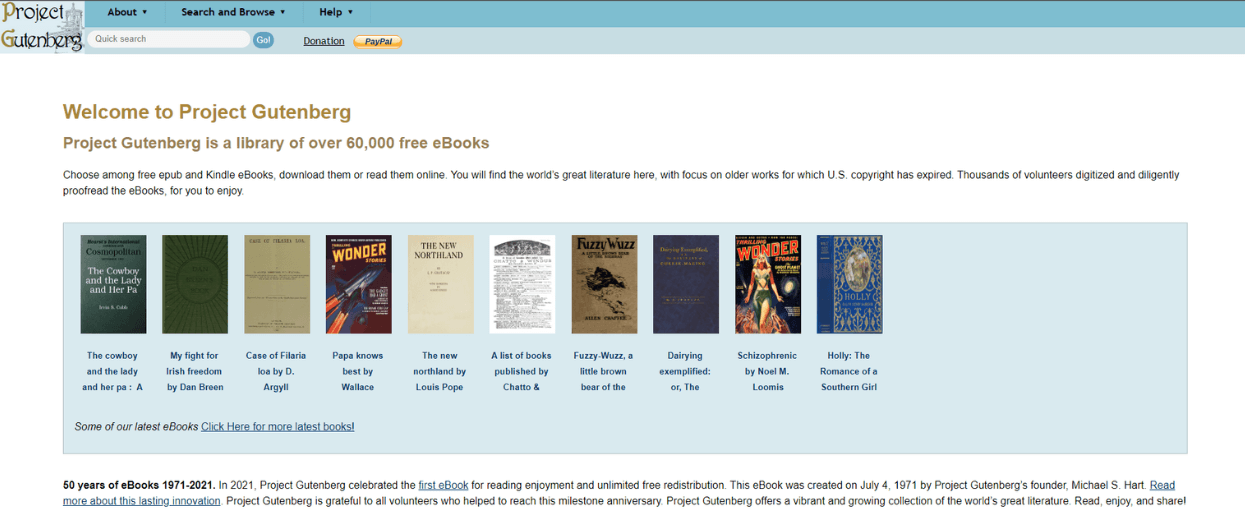Screen dimensions: 1245x530
Task: Click the PayPal donate button
Action: pos(378,42)
